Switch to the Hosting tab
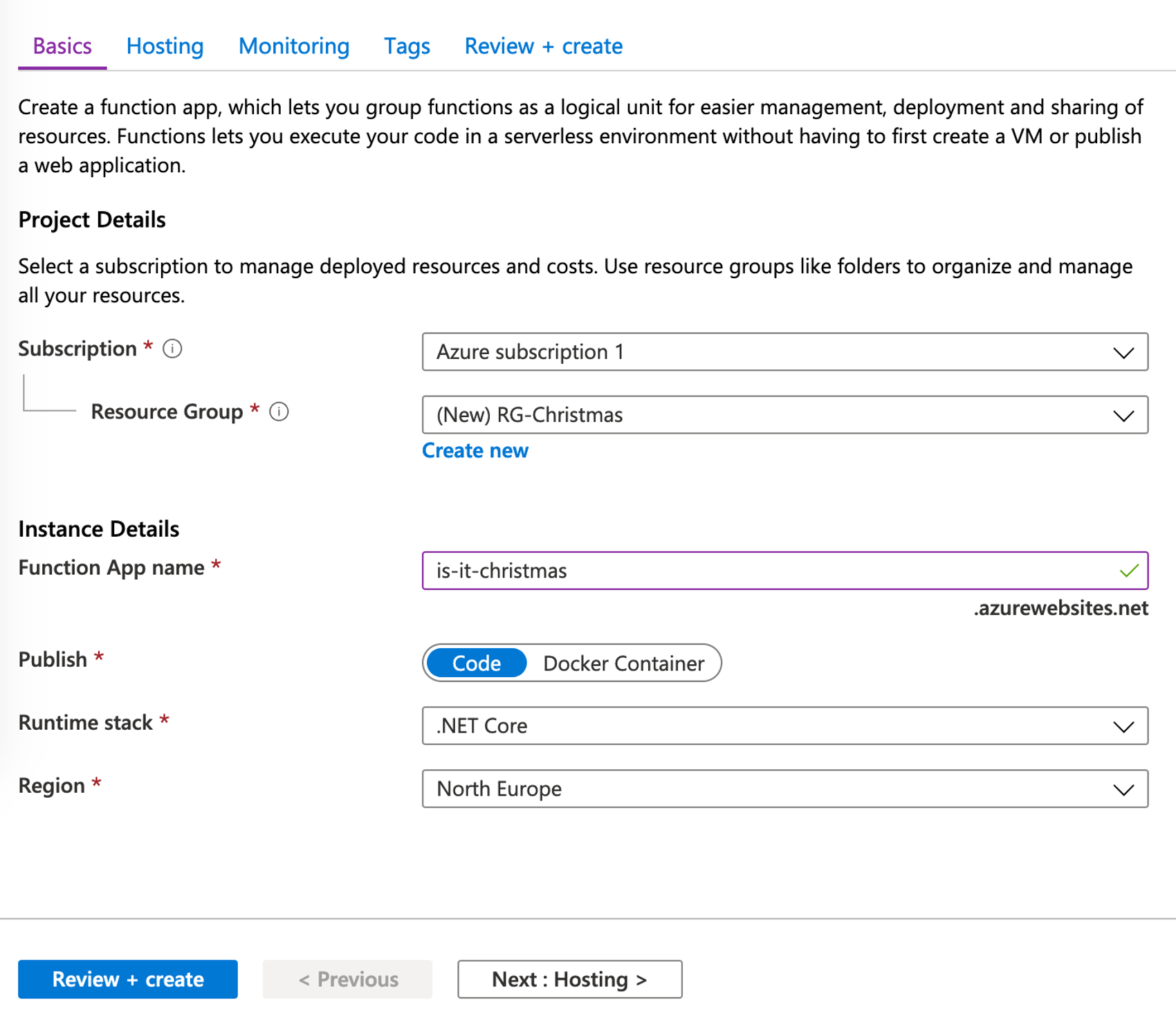Screen dimensions: 1176x1019 [165, 46]
